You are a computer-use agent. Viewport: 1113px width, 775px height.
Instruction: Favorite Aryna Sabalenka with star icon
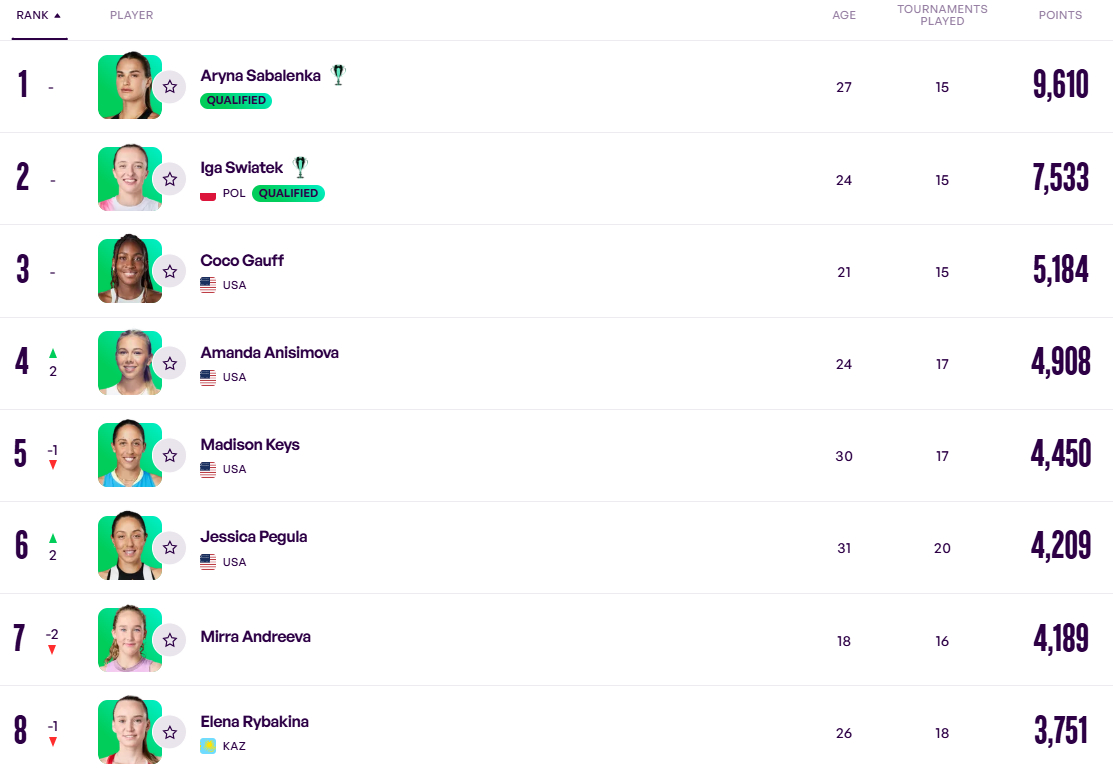170,87
